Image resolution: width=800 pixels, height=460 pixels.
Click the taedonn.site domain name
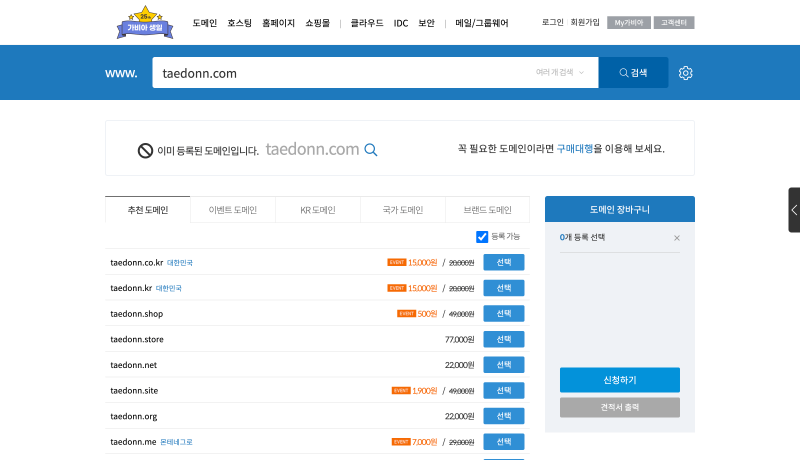coord(134,391)
